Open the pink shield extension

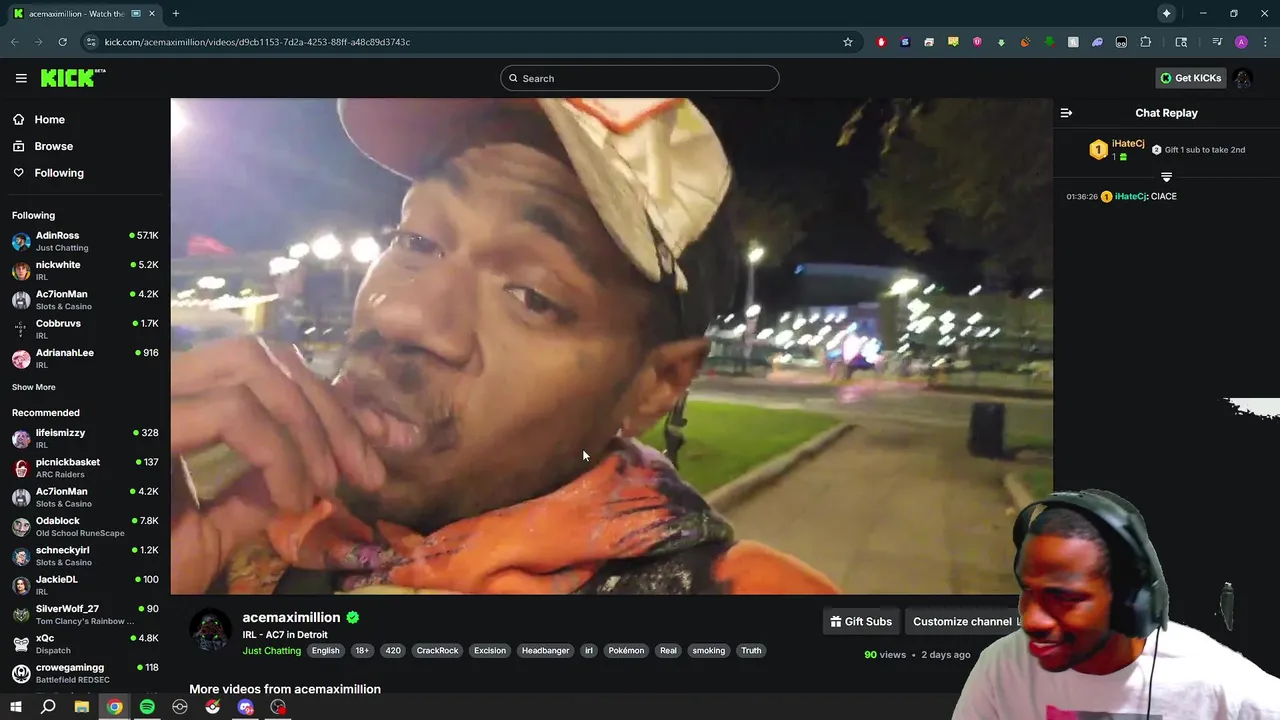coord(977,42)
